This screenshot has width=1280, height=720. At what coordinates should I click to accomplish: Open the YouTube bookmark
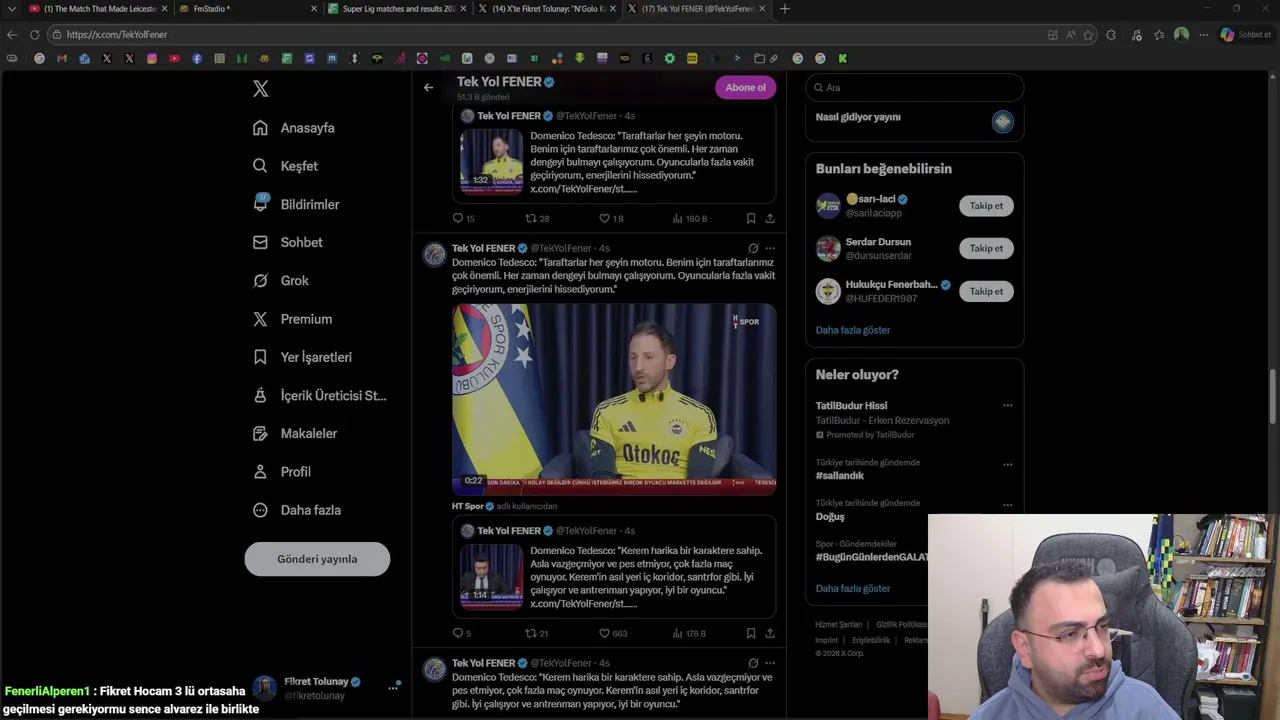(174, 58)
